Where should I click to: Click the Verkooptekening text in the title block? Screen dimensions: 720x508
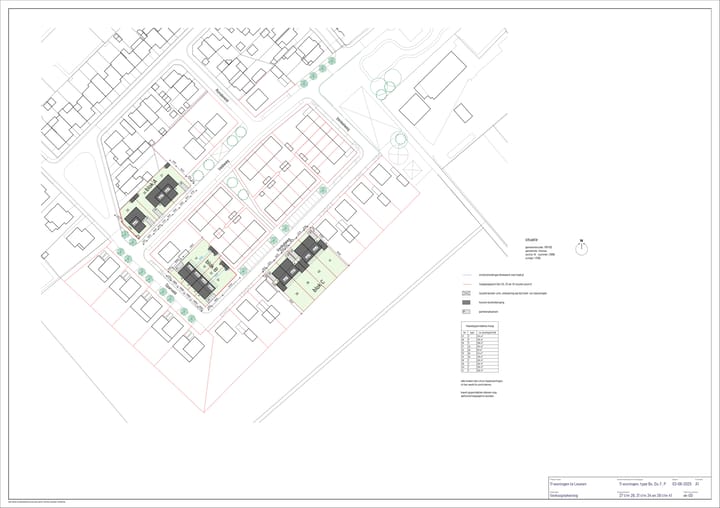[x=565, y=494]
